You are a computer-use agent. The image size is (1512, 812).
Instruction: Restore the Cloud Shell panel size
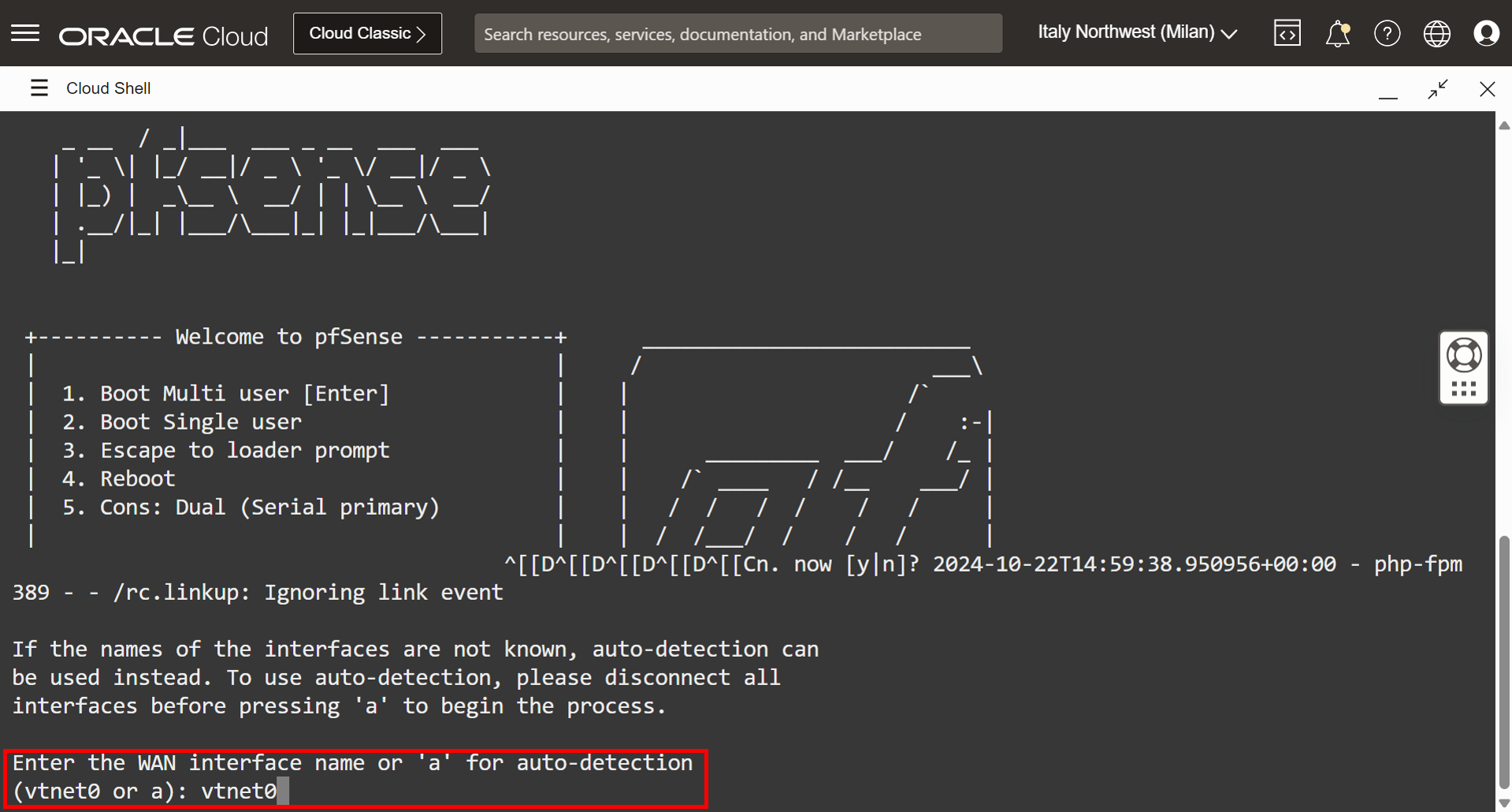(x=1438, y=89)
